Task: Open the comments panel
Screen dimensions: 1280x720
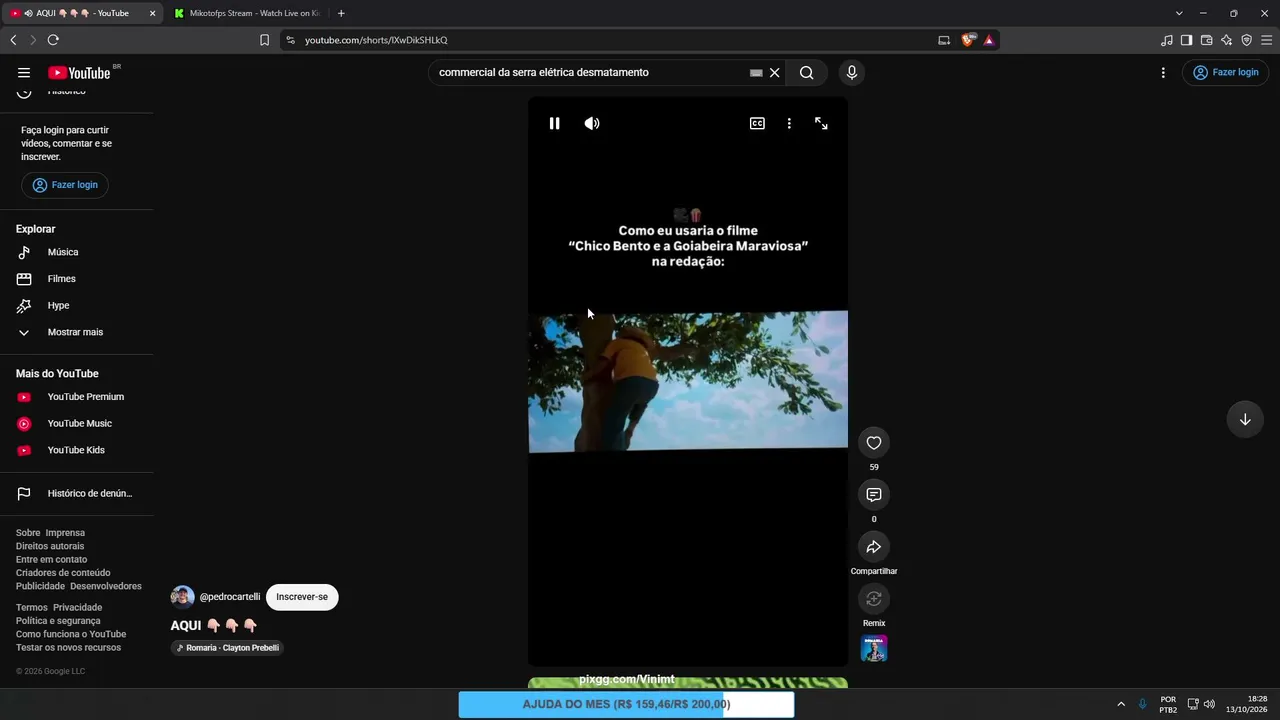Action: [x=874, y=495]
